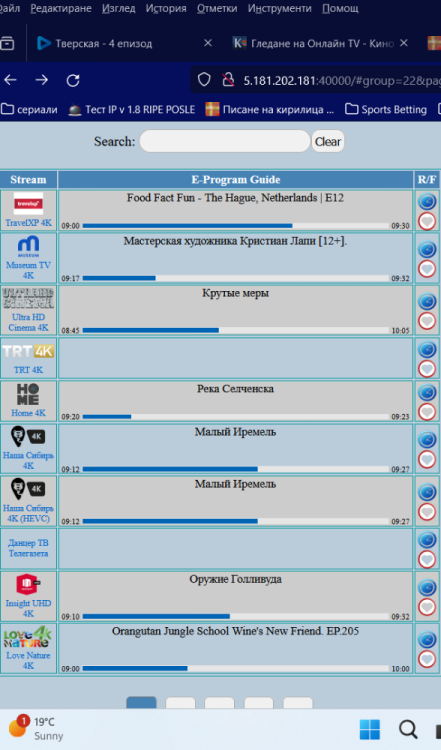Image resolution: width=441 pixels, height=750 pixels.
Task: Toggle favorite heart for Ultra HD Cinema 4K
Action: tap(427, 321)
